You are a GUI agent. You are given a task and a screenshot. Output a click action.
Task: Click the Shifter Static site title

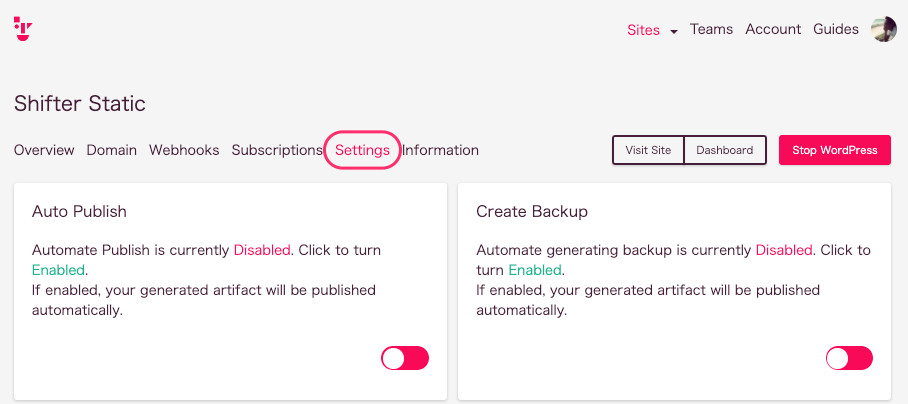(x=80, y=104)
